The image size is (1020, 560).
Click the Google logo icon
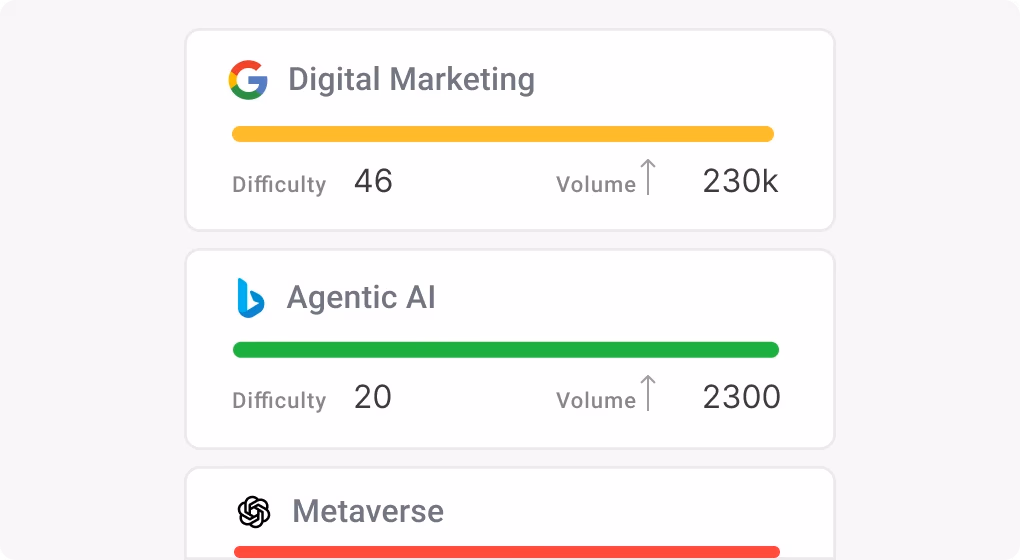(x=248, y=80)
